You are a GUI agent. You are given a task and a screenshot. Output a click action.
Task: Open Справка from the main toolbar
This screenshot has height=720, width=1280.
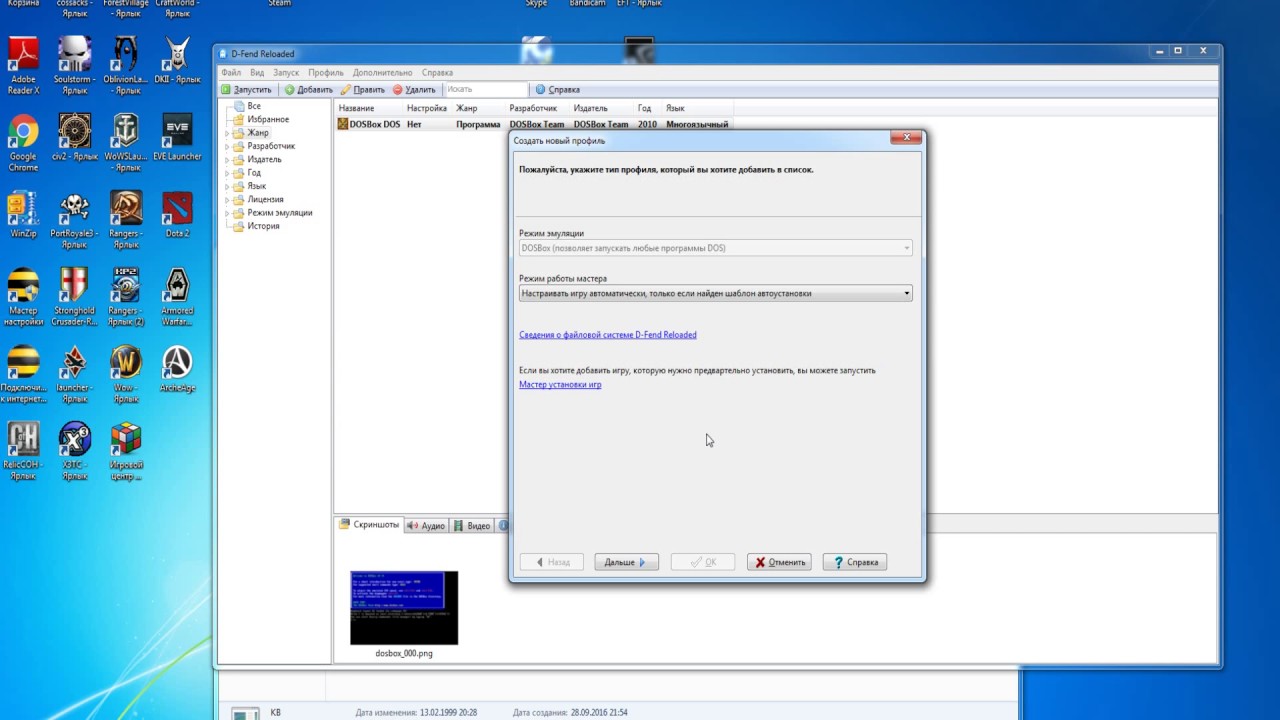[x=557, y=90]
